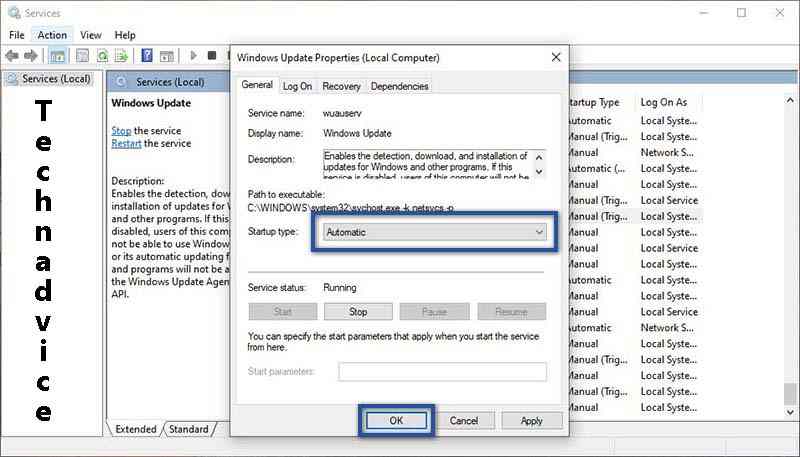Click the Back arrow in the toolbar
The height and width of the screenshot is (457, 800).
pyautogui.click(x=12, y=56)
